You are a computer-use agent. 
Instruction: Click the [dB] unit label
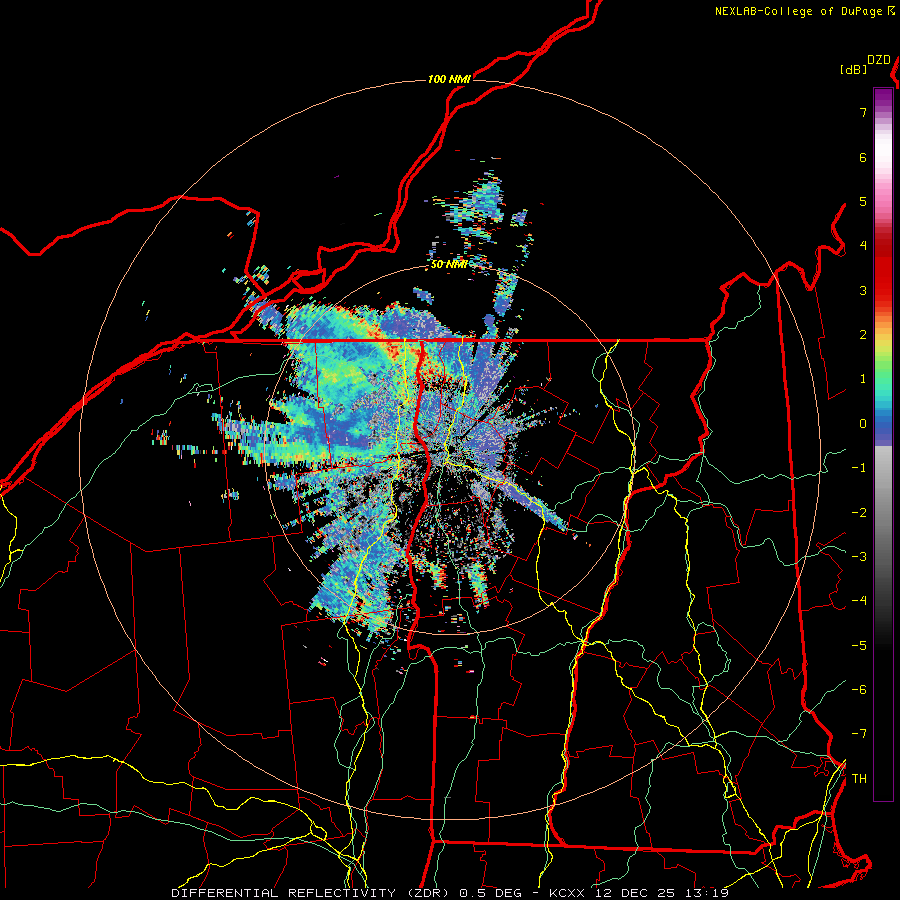point(853,70)
